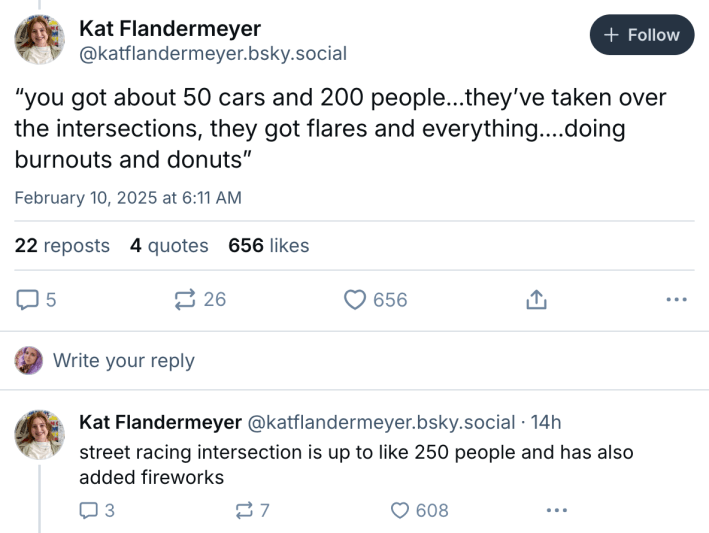
Task: Follow Kat Flandermeyer
Action: (641, 35)
